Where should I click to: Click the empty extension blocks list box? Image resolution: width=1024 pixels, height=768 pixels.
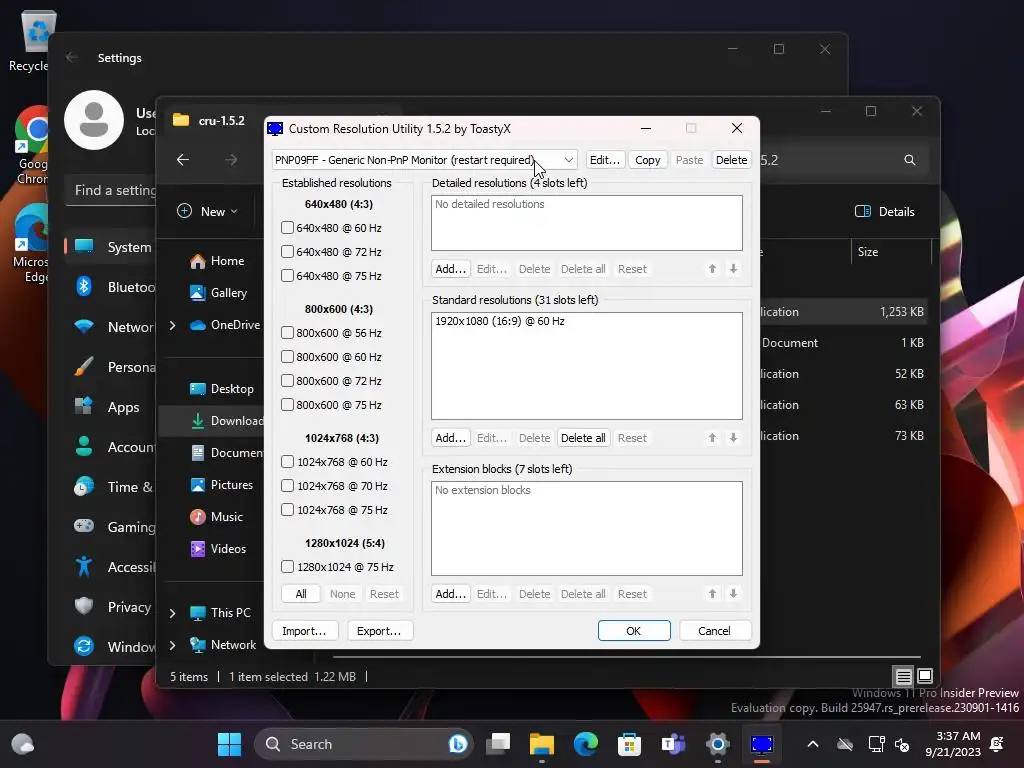click(586, 528)
